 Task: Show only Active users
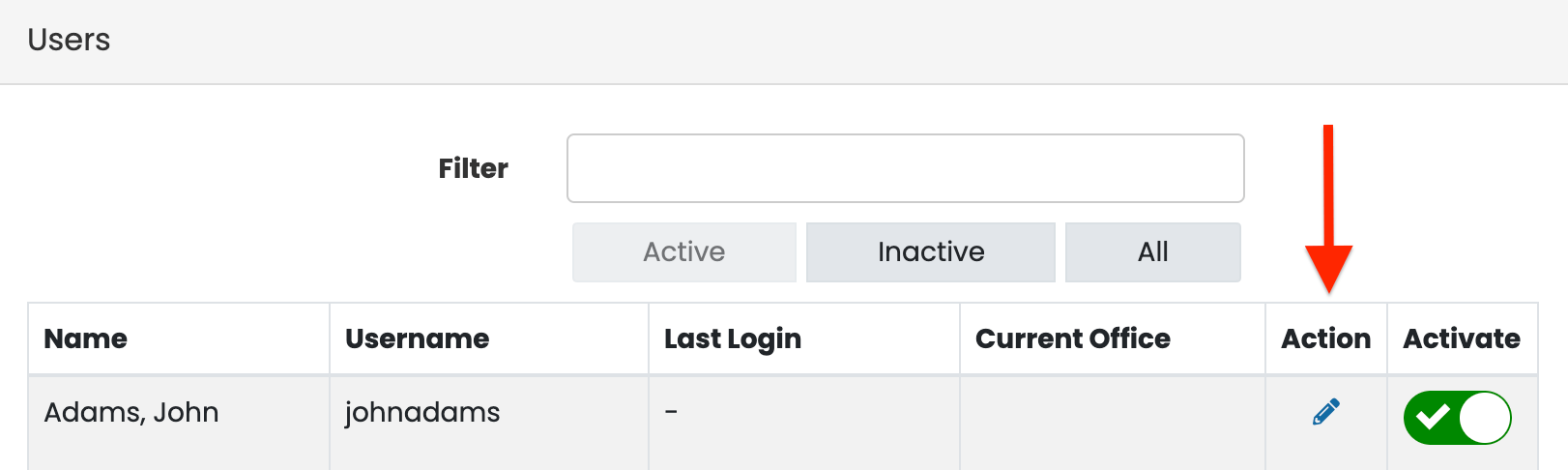[684, 252]
